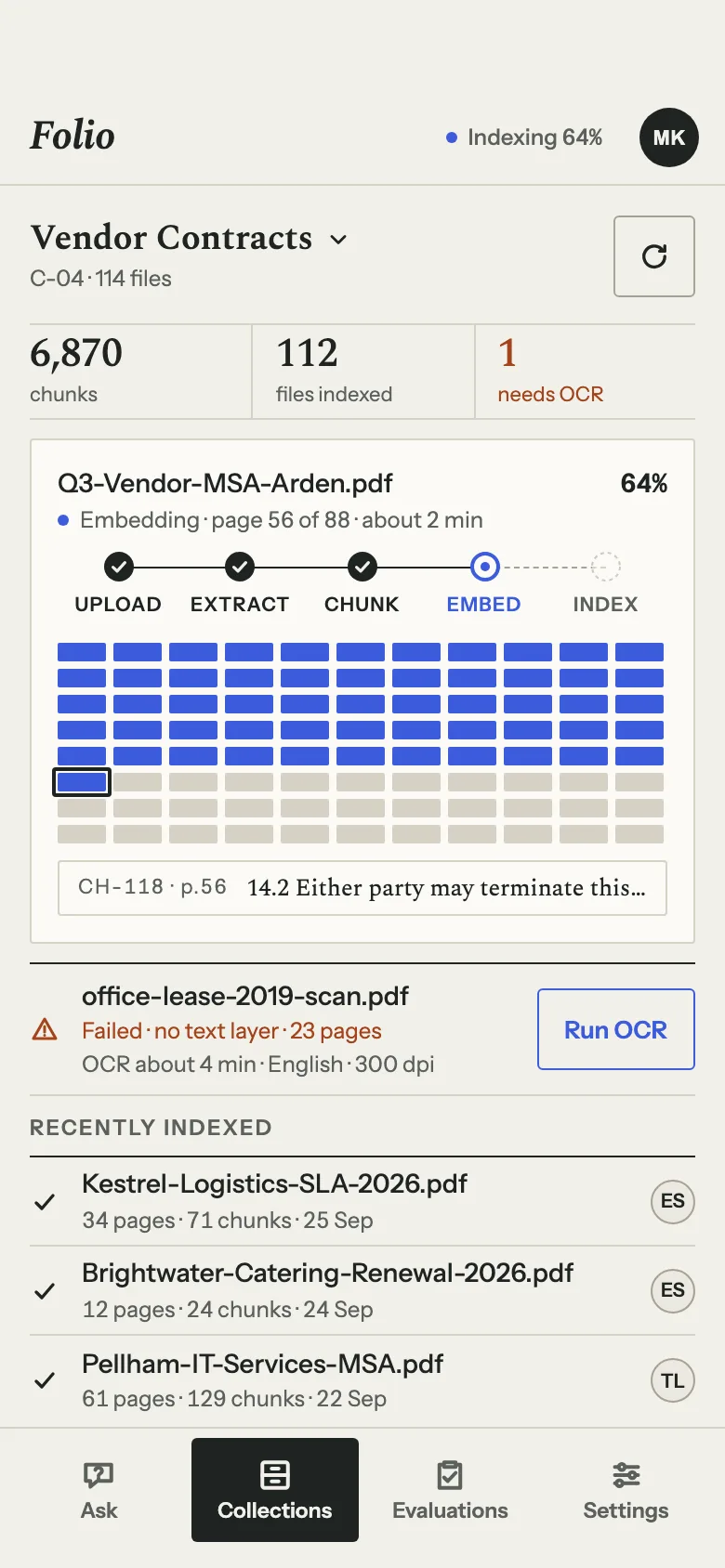The height and width of the screenshot is (1568, 725).
Task: Click the RECENTLY INDEXED heading
Action: pos(151,1128)
